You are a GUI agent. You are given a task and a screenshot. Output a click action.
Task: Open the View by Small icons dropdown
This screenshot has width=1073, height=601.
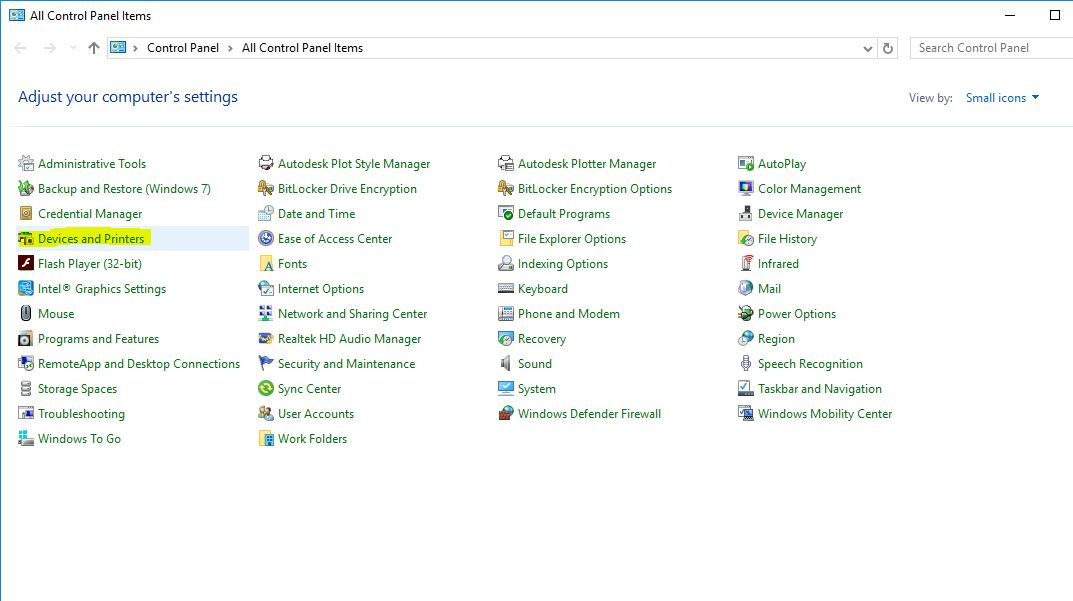pos(1002,98)
